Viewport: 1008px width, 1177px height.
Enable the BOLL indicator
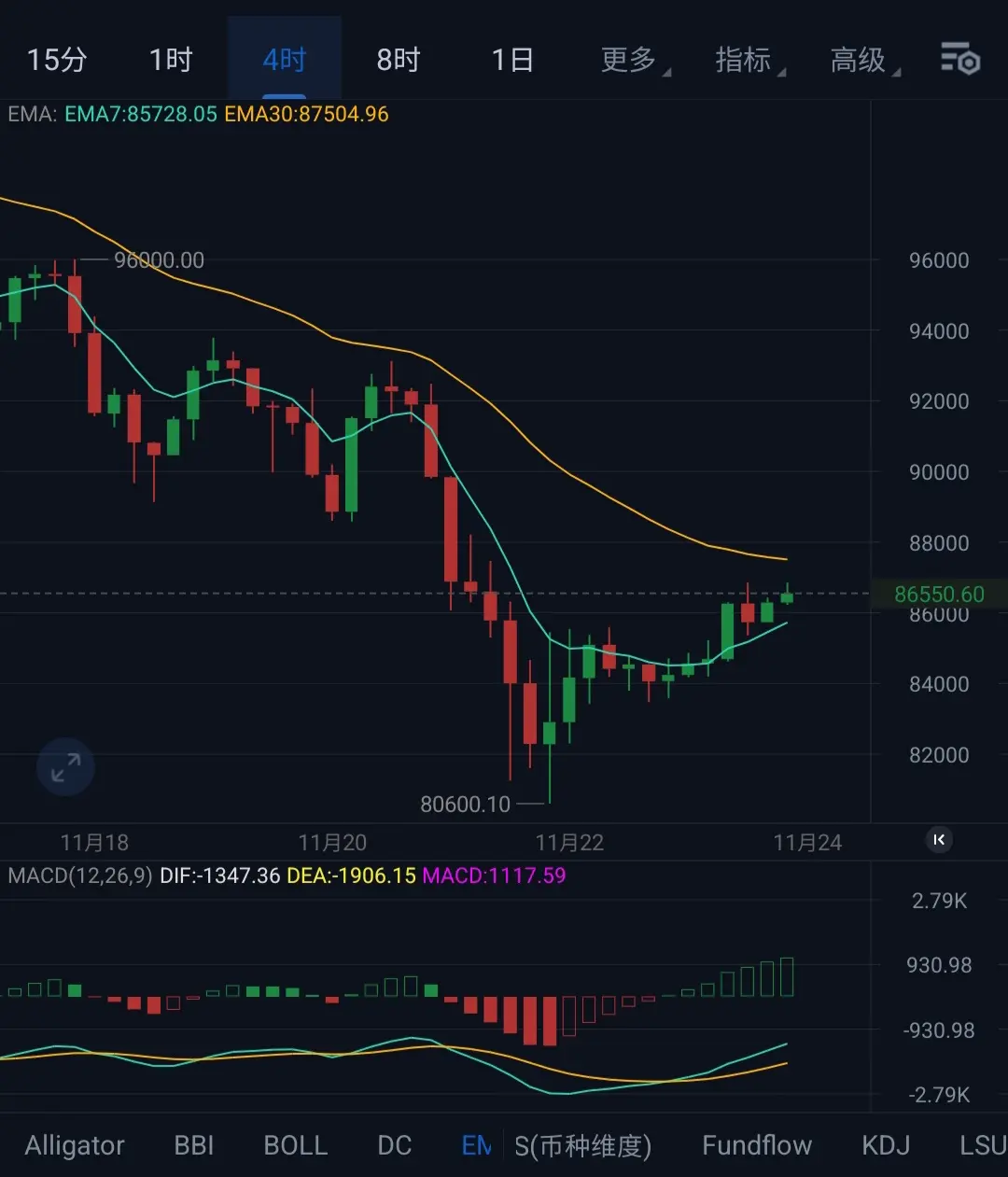click(296, 1145)
